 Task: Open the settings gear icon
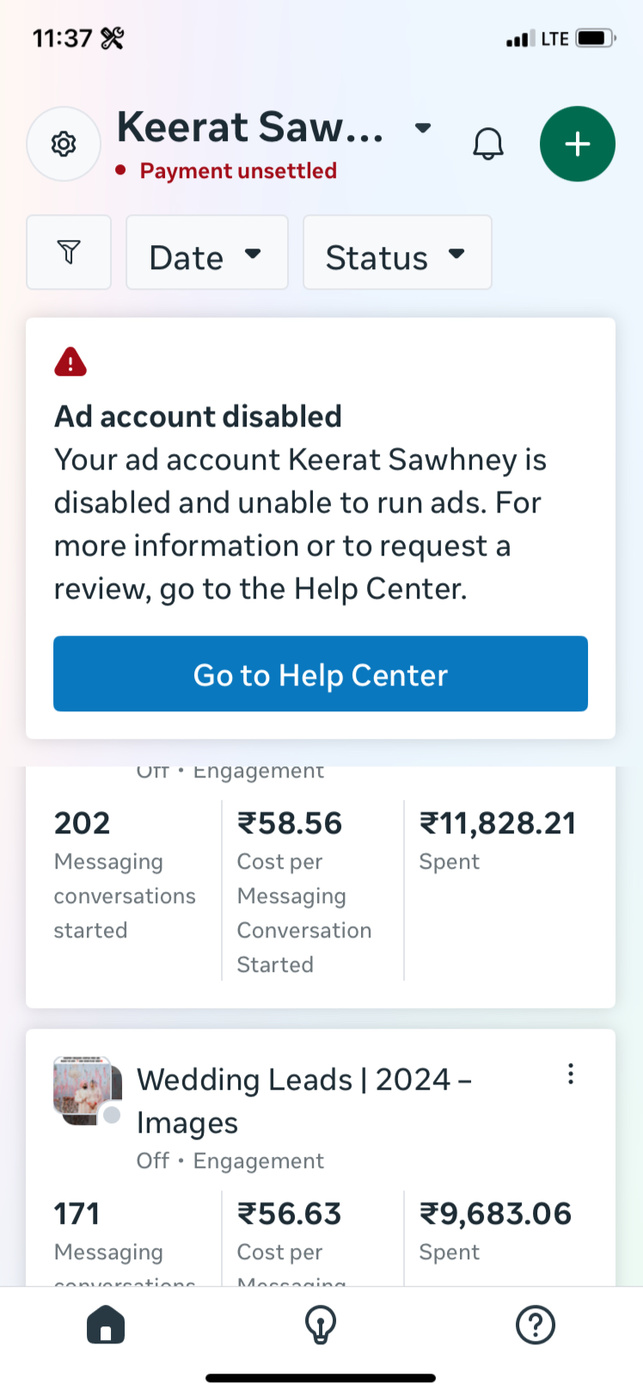(63, 144)
